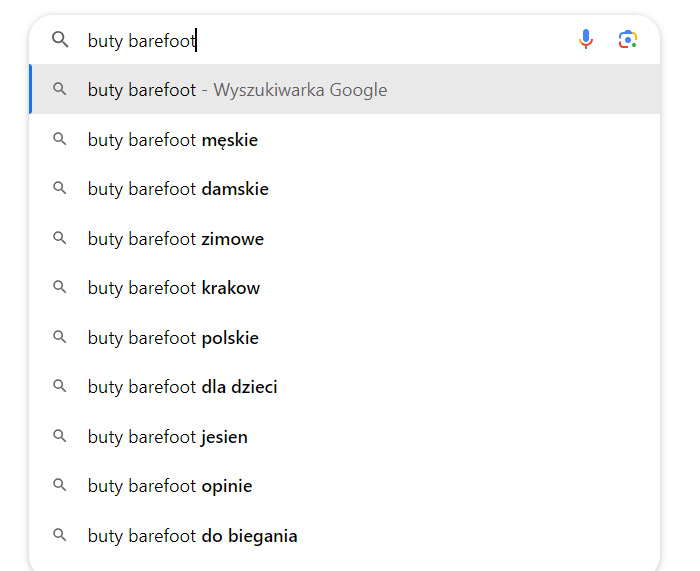
Task: Click the magnifier icon in search box
Action: (x=60, y=40)
